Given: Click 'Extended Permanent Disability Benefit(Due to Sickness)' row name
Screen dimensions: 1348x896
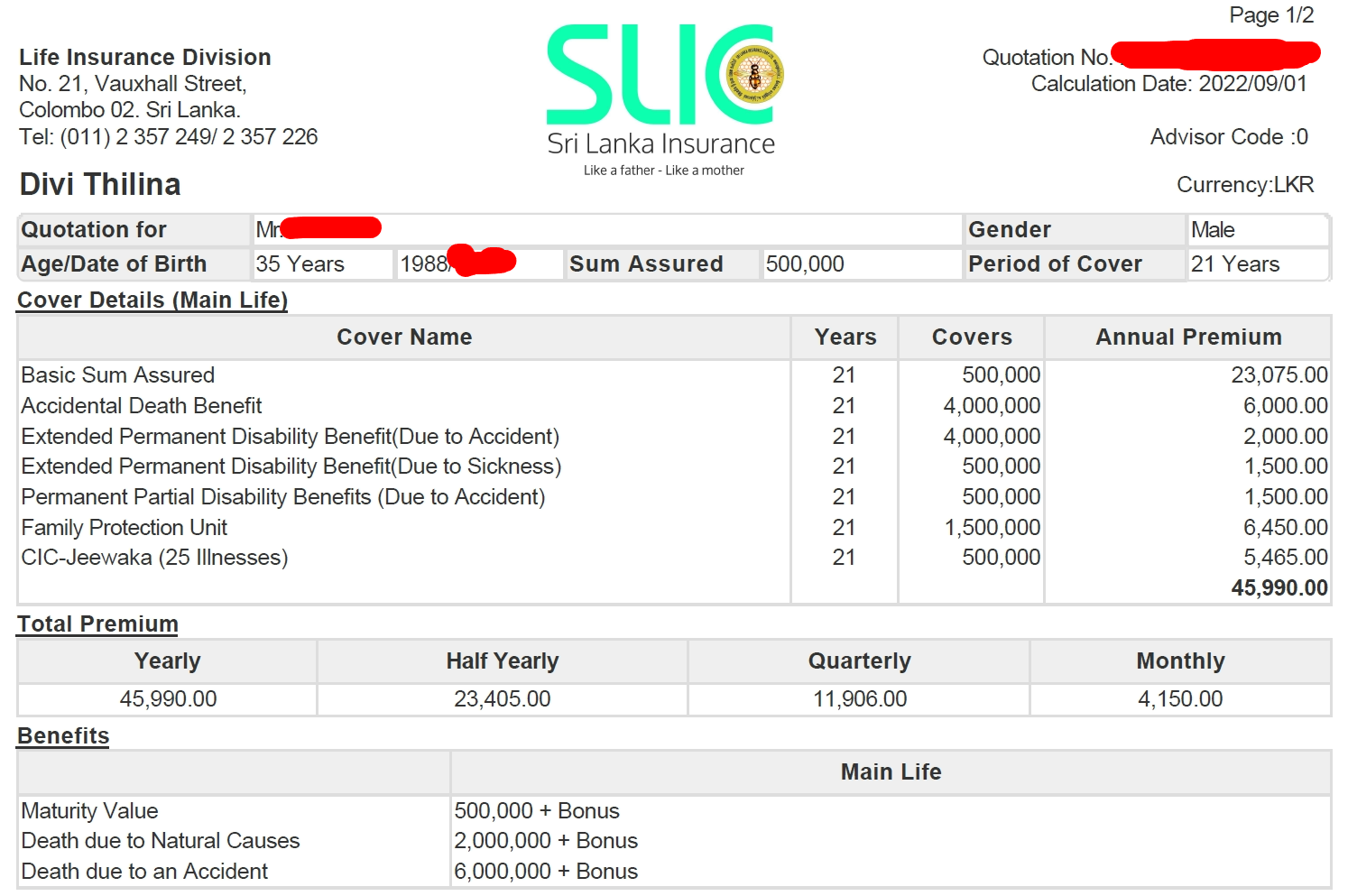Looking at the screenshot, I should tap(291, 466).
